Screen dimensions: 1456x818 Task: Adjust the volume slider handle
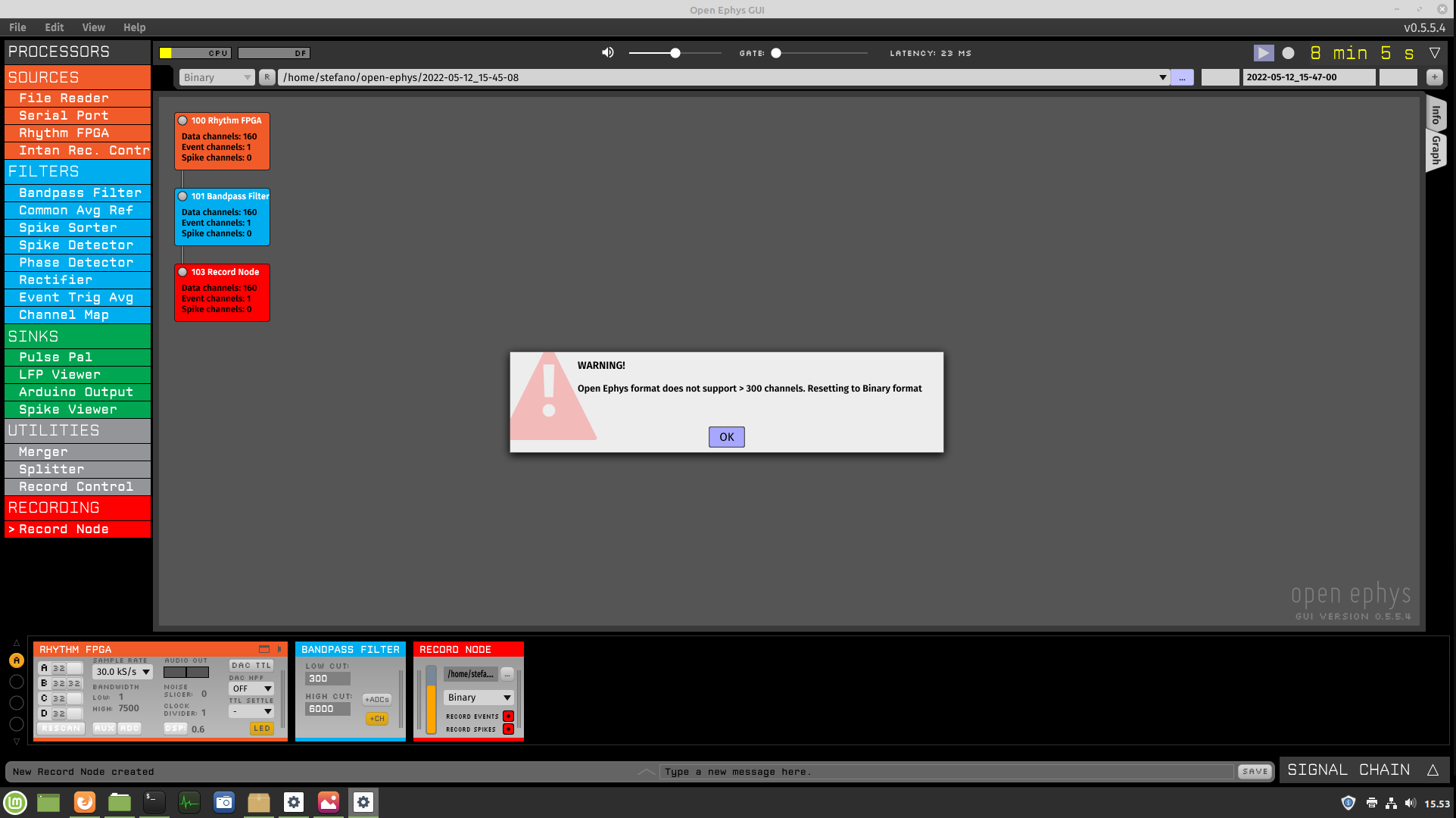point(675,53)
